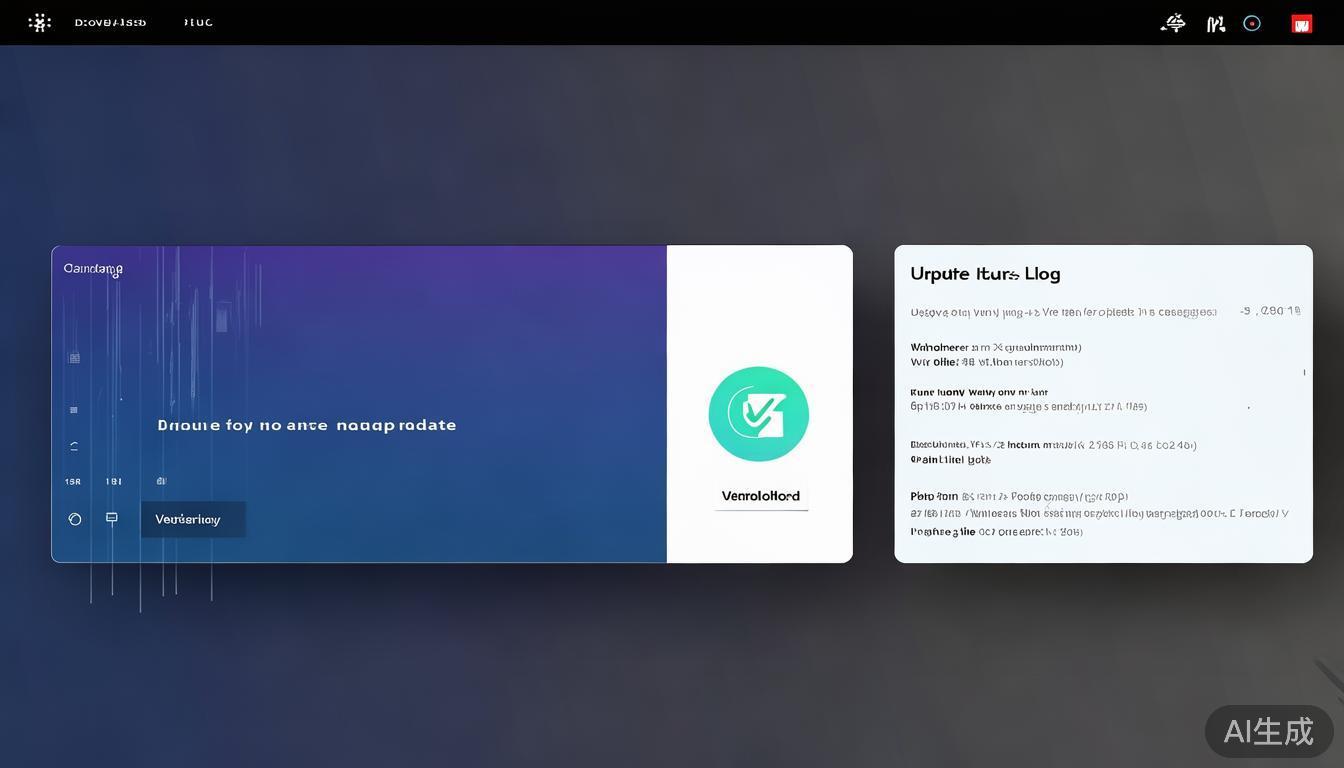Click the 'AI生成' badge in bottom-right corner
The image size is (1344, 768).
(x=1268, y=731)
